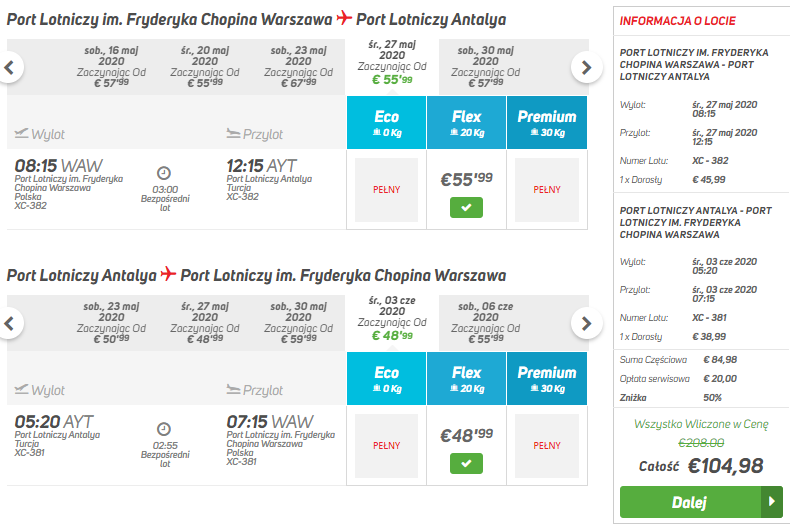Click the clock icon above 02:55 duration
This screenshot has height=528, width=790.
[x=164, y=429]
